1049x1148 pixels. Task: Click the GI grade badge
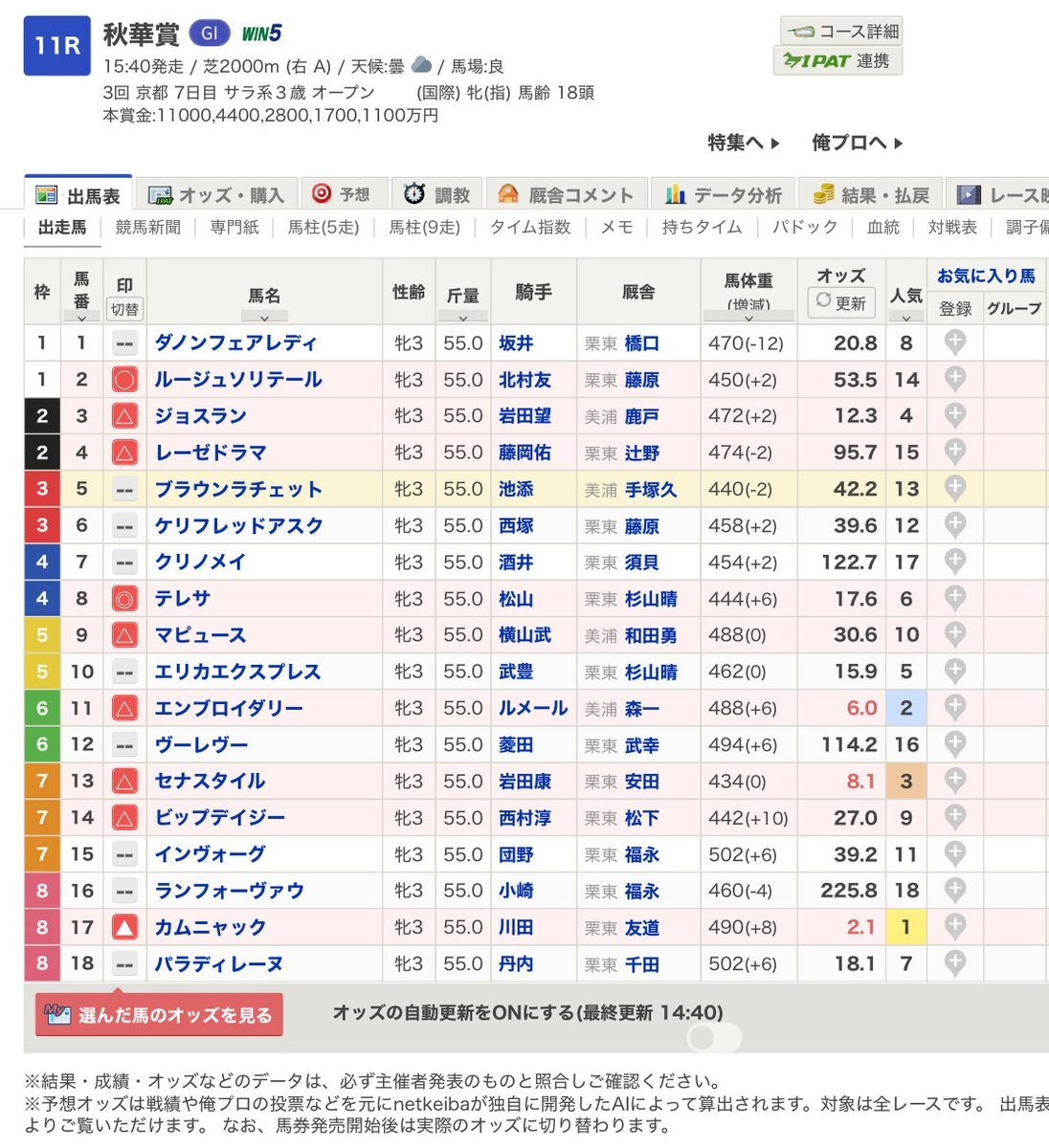coord(210,33)
